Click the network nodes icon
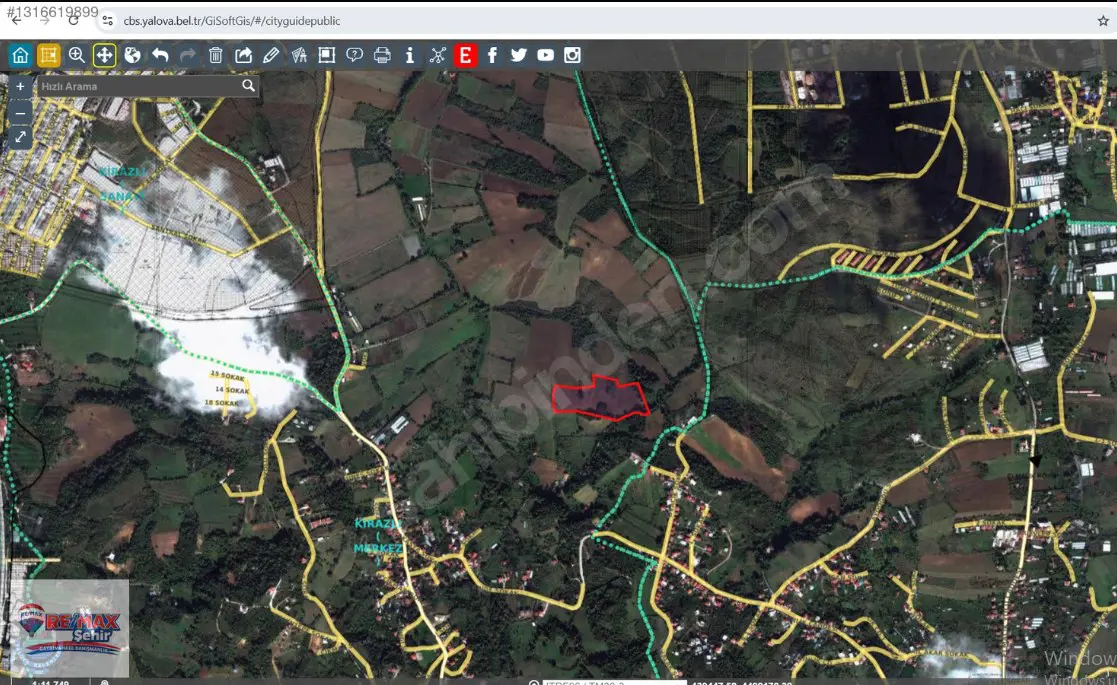The width and height of the screenshot is (1117, 685). [x=437, y=55]
